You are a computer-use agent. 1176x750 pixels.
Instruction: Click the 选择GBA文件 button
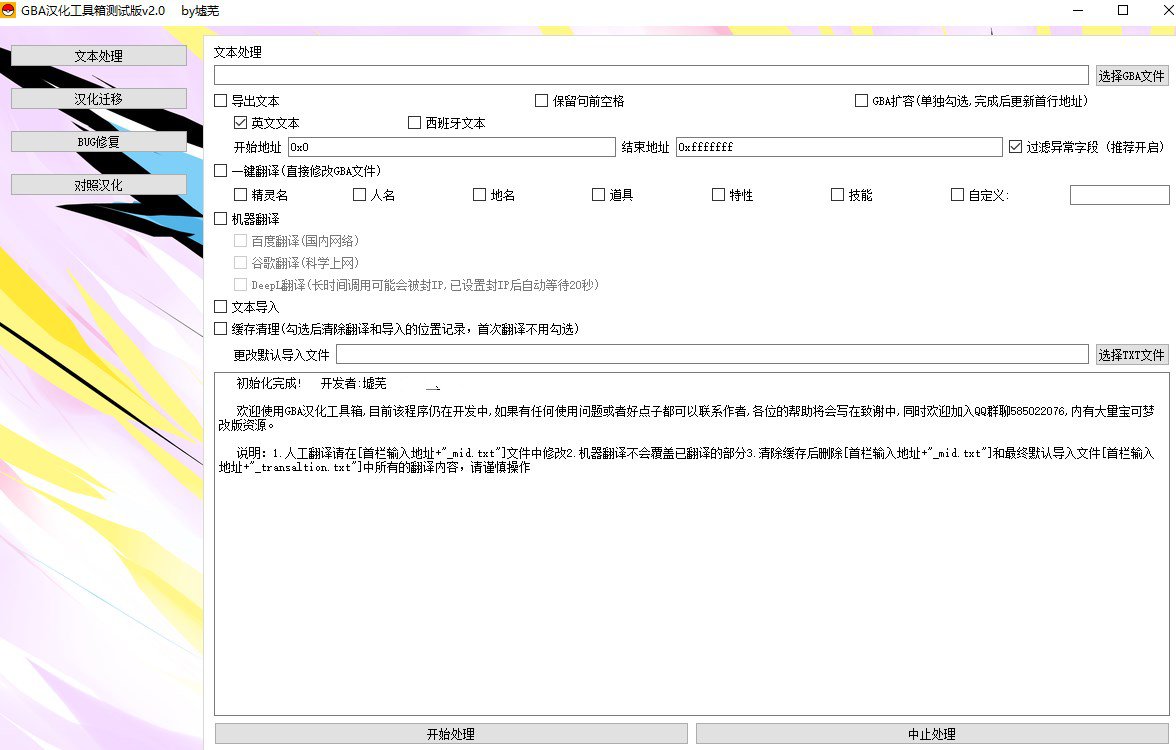[x=1131, y=75]
